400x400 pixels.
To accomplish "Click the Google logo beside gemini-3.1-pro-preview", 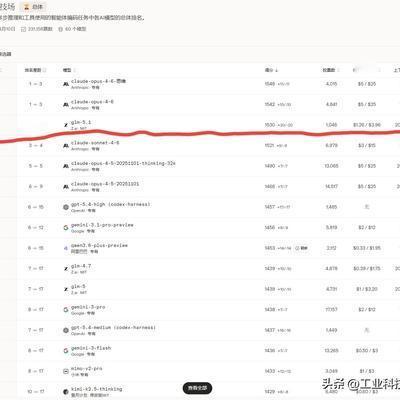I will click(66, 228).
